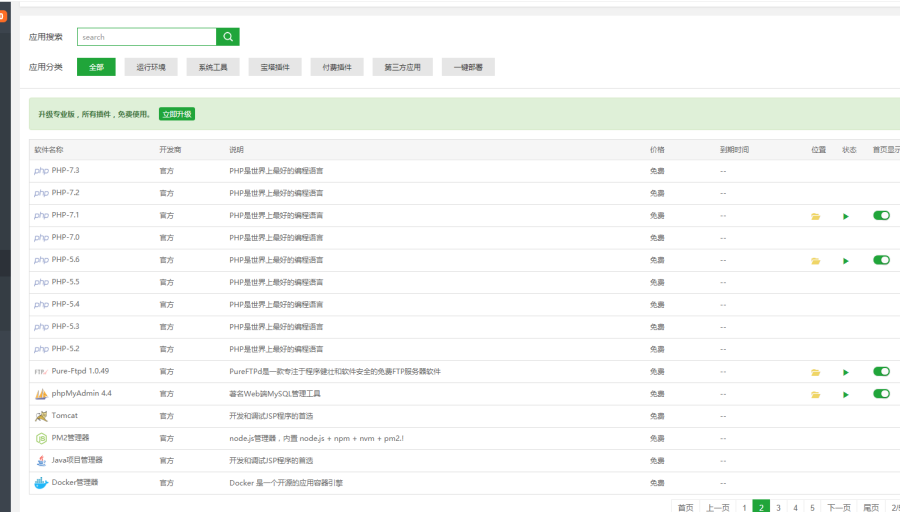Open the PHP-7.3 software name link
Screen dimensions: 900x512
coord(65,170)
